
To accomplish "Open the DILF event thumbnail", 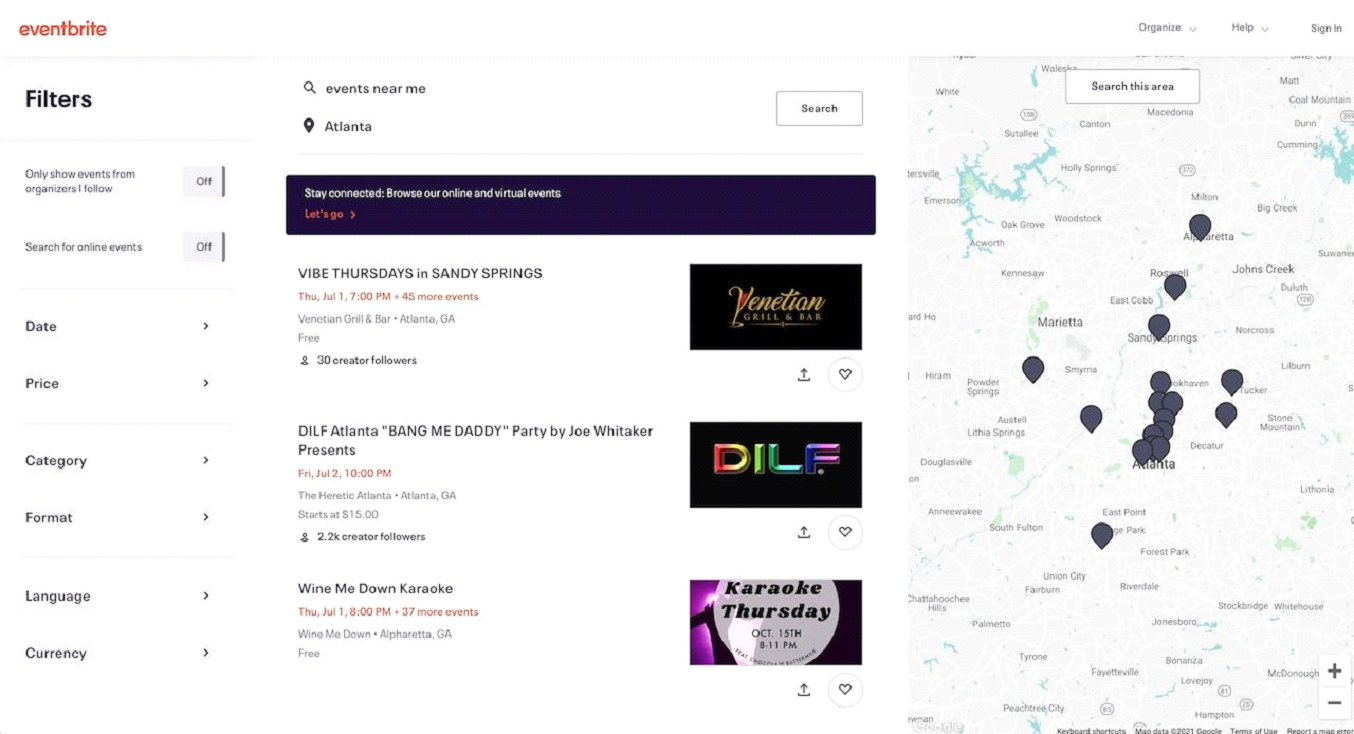I will (776, 465).
